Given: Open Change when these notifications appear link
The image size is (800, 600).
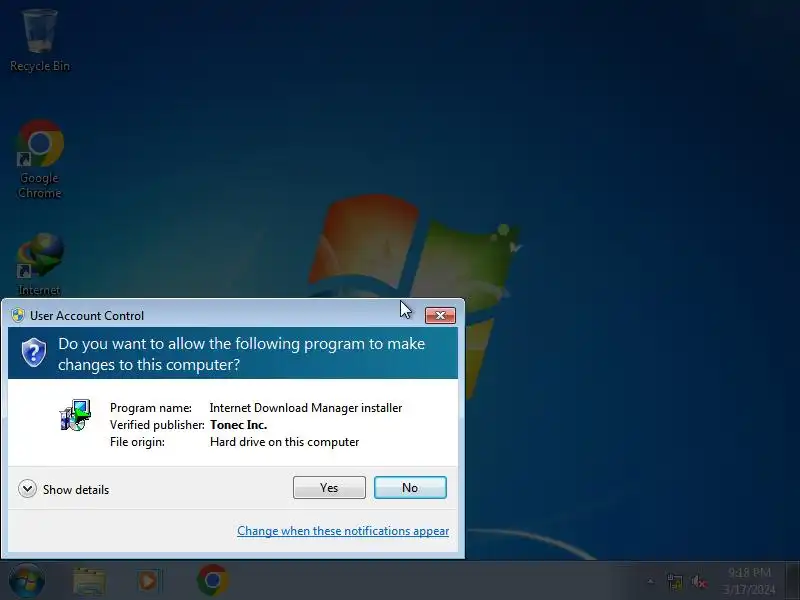Looking at the screenshot, I should (343, 531).
